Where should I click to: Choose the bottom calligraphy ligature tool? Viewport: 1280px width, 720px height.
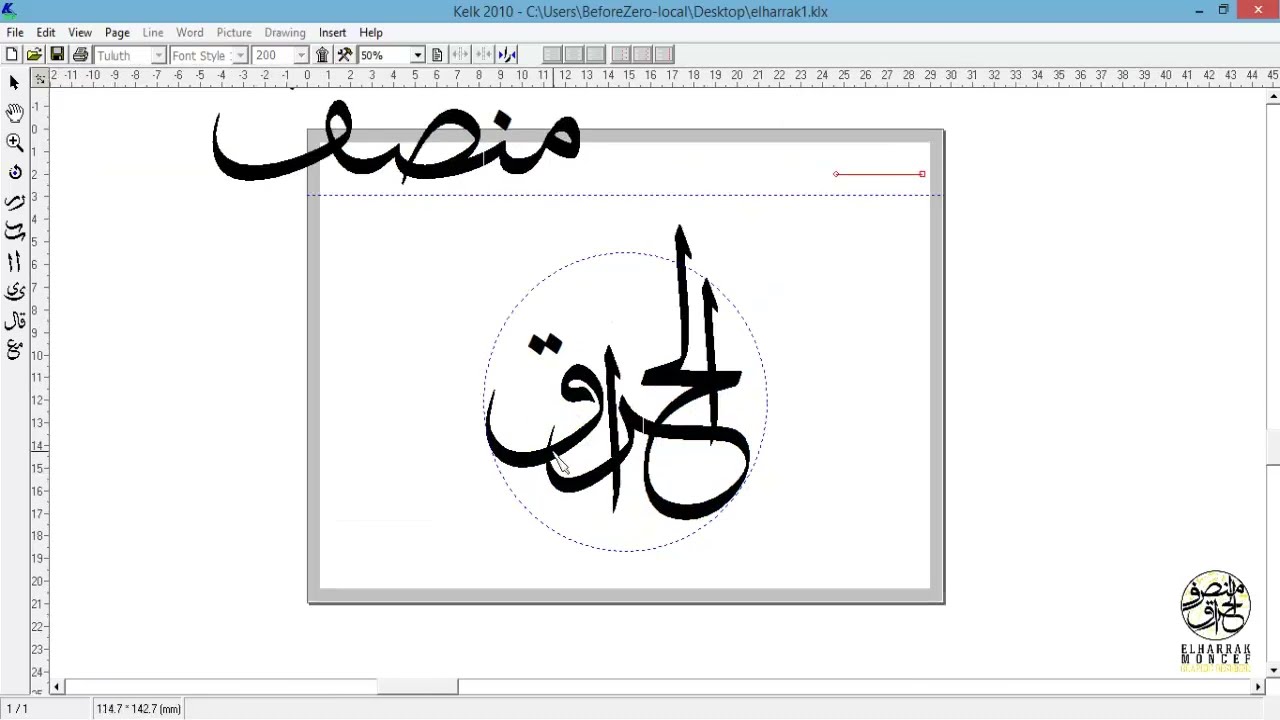click(x=14, y=350)
